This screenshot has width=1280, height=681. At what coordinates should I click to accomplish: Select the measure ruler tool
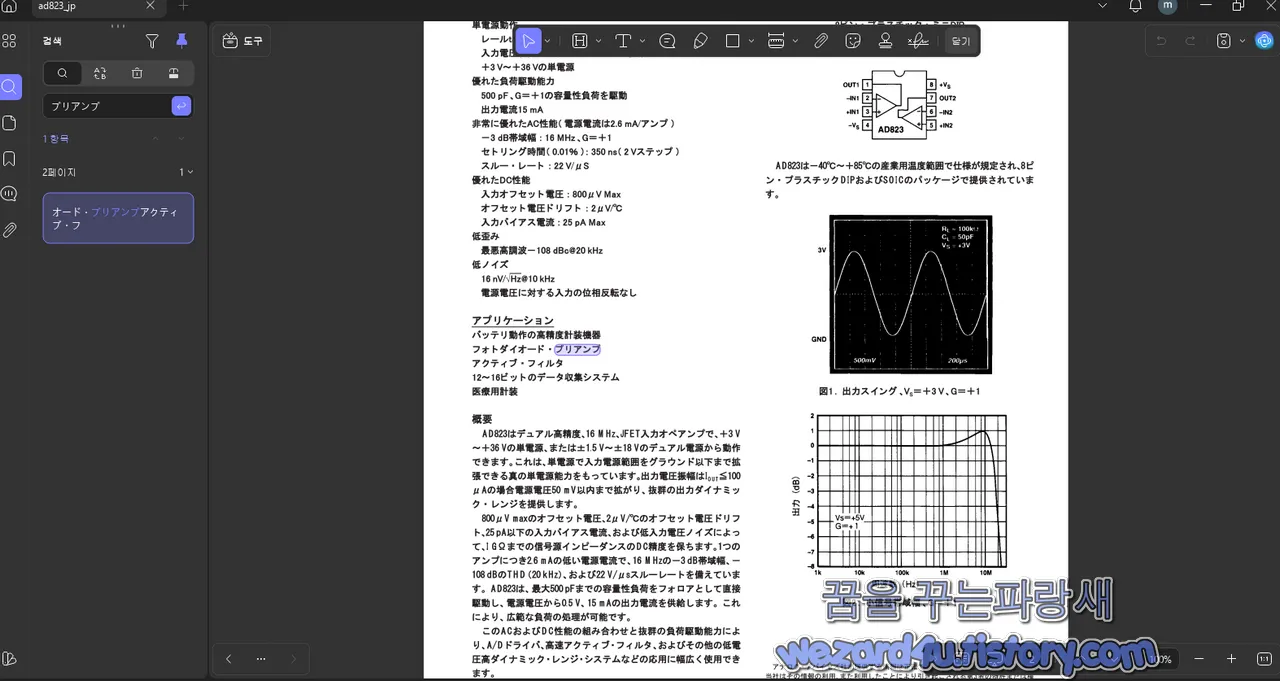tap(776, 41)
